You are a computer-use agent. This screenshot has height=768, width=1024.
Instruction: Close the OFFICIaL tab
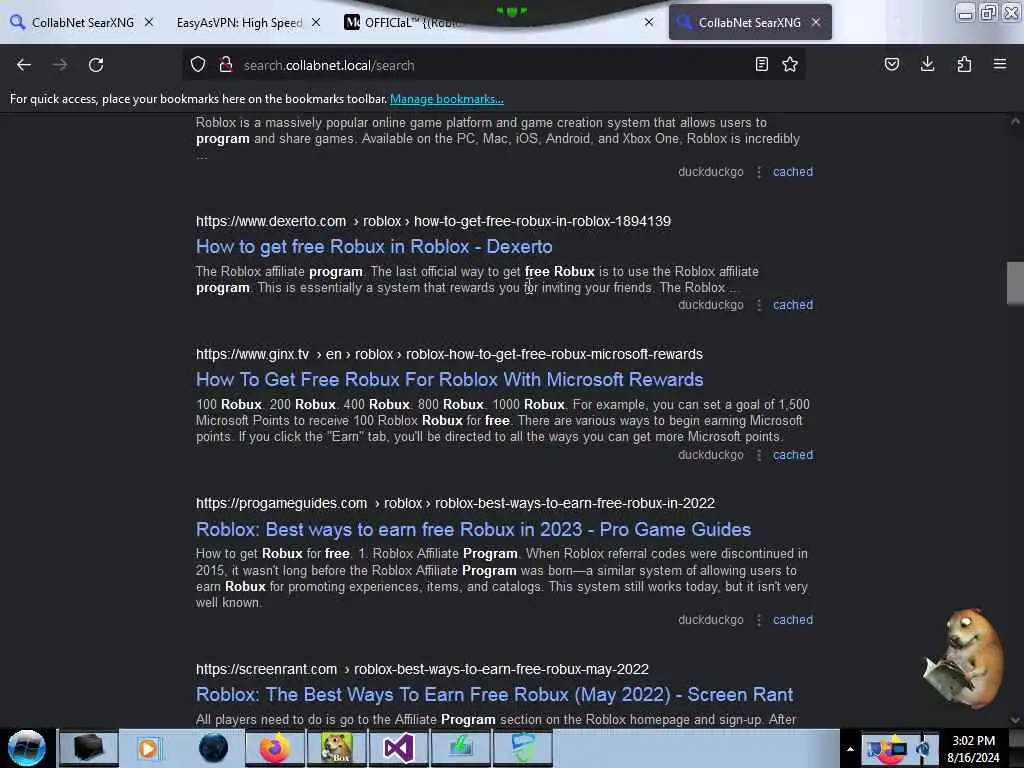click(x=649, y=22)
